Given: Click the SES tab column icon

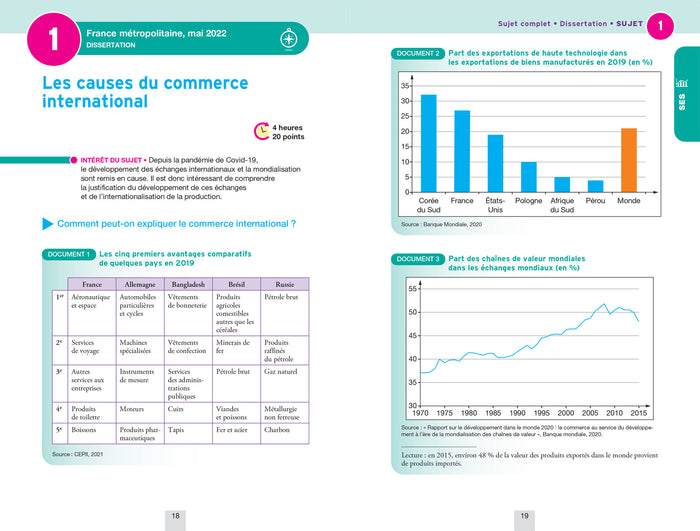Looking at the screenshot, I should coord(681,82).
